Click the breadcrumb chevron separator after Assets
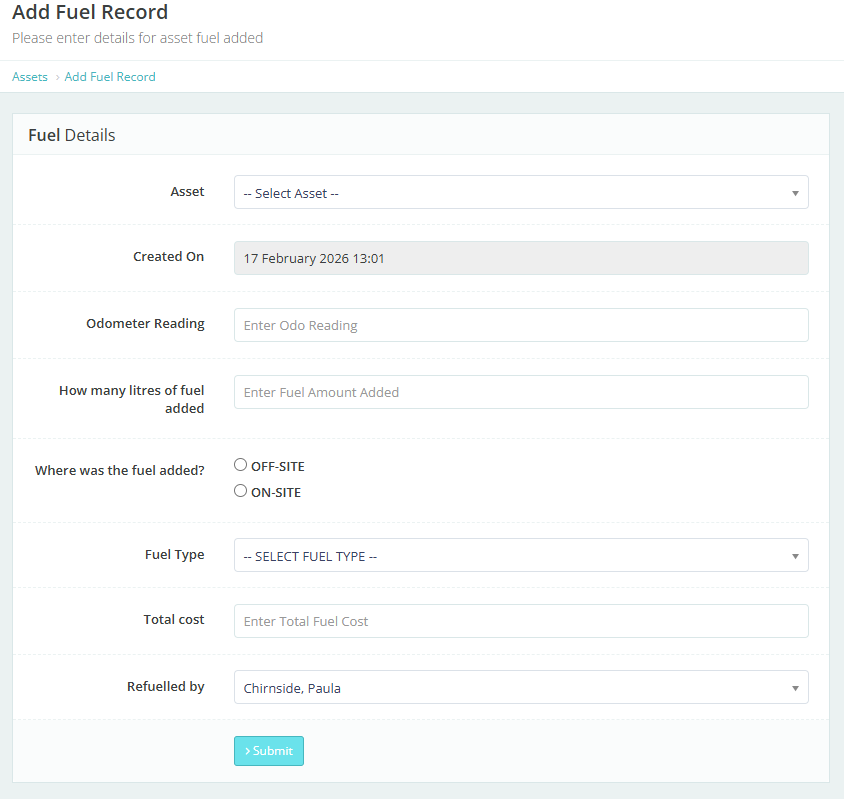 pos(56,77)
